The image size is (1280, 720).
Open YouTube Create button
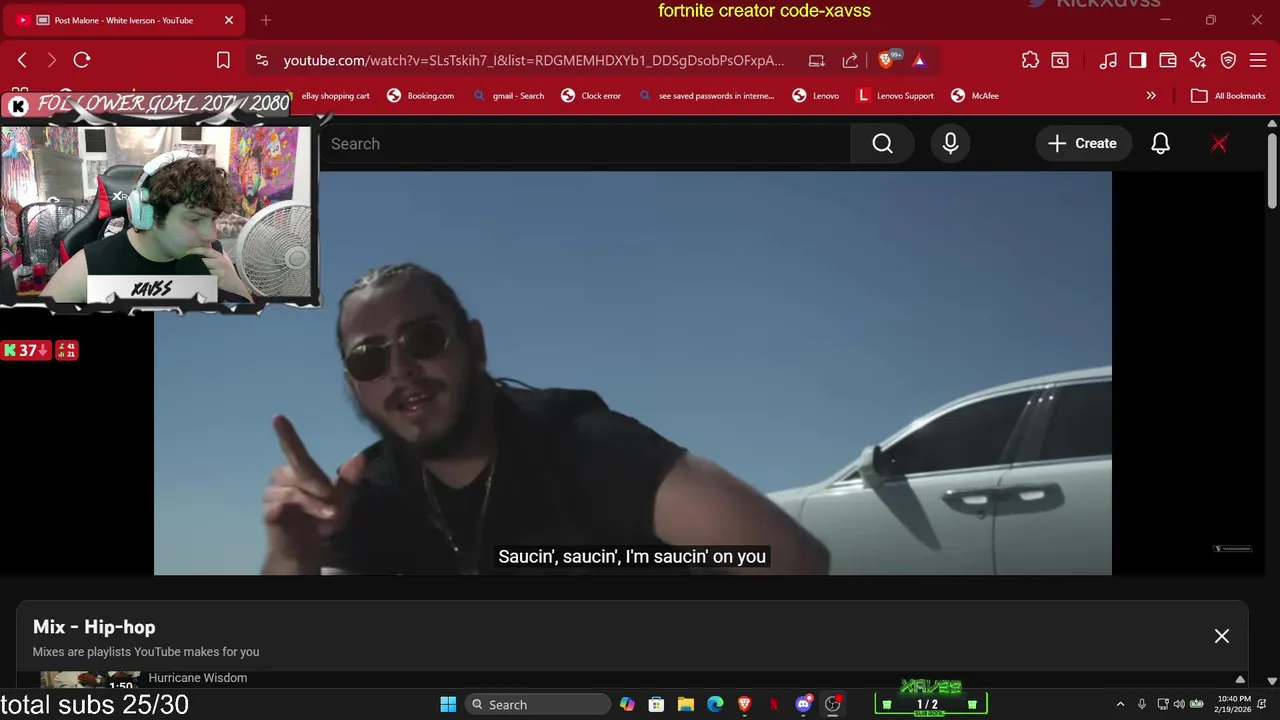coord(1082,144)
